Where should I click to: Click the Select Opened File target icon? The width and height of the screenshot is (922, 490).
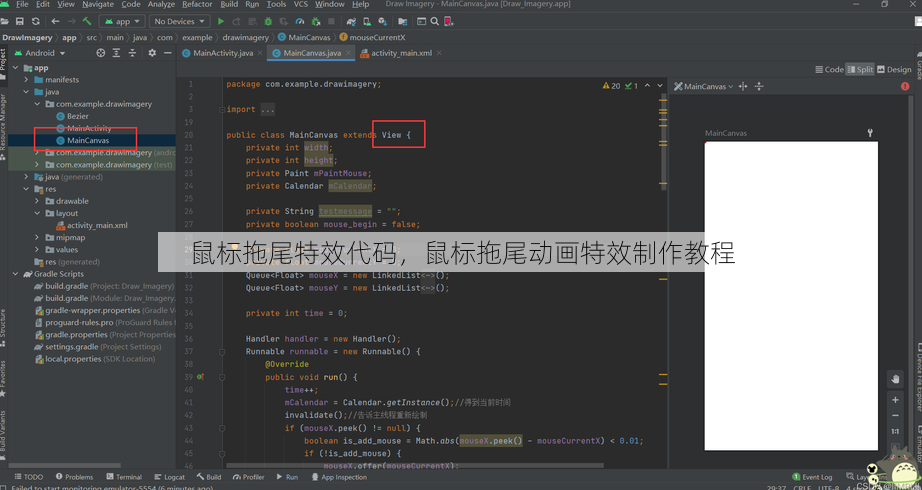point(101,53)
